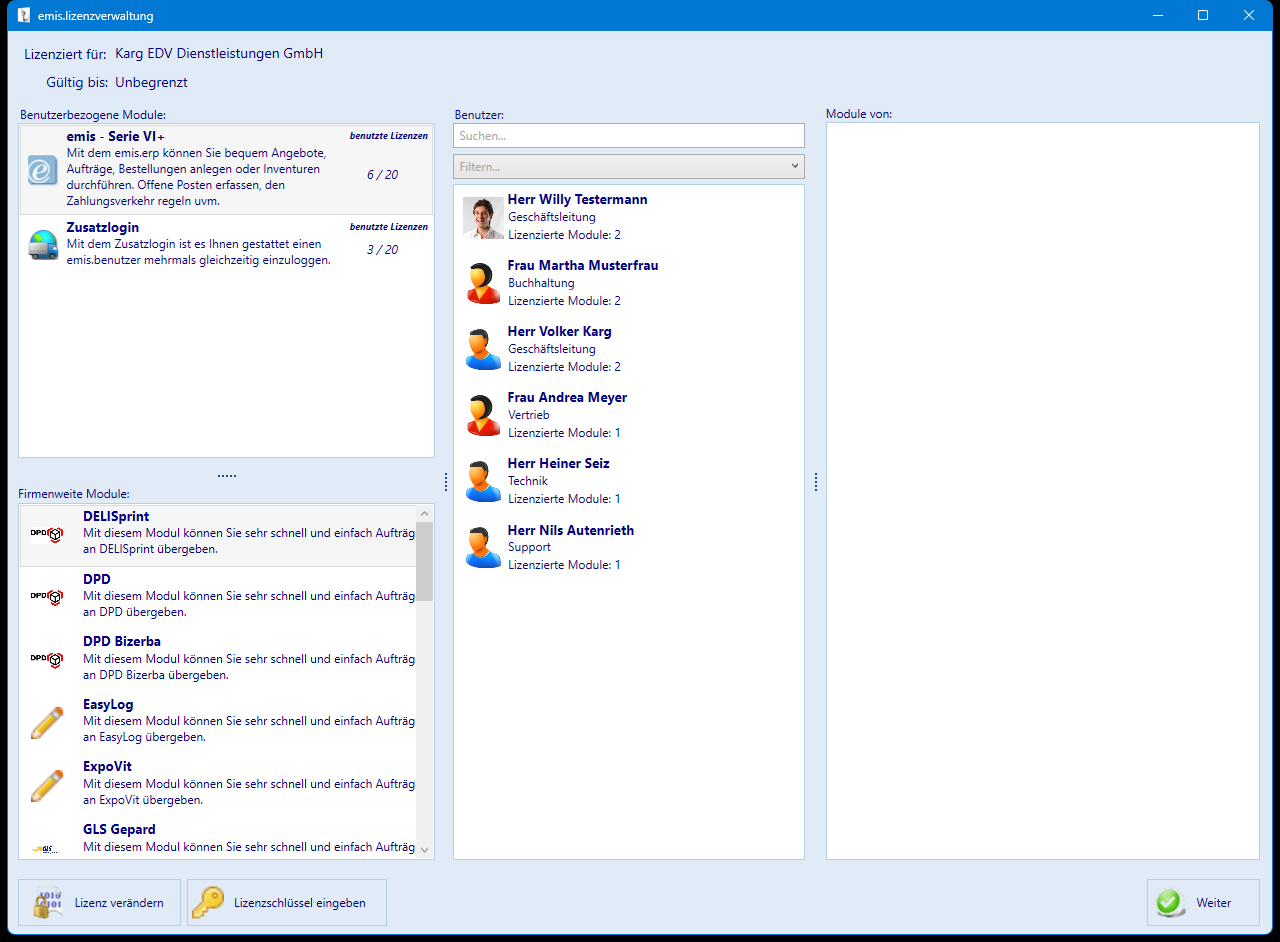Screen dimensions: 1280x942
Task: Click Andrea Meyer's avatar icon
Action: tap(483, 415)
